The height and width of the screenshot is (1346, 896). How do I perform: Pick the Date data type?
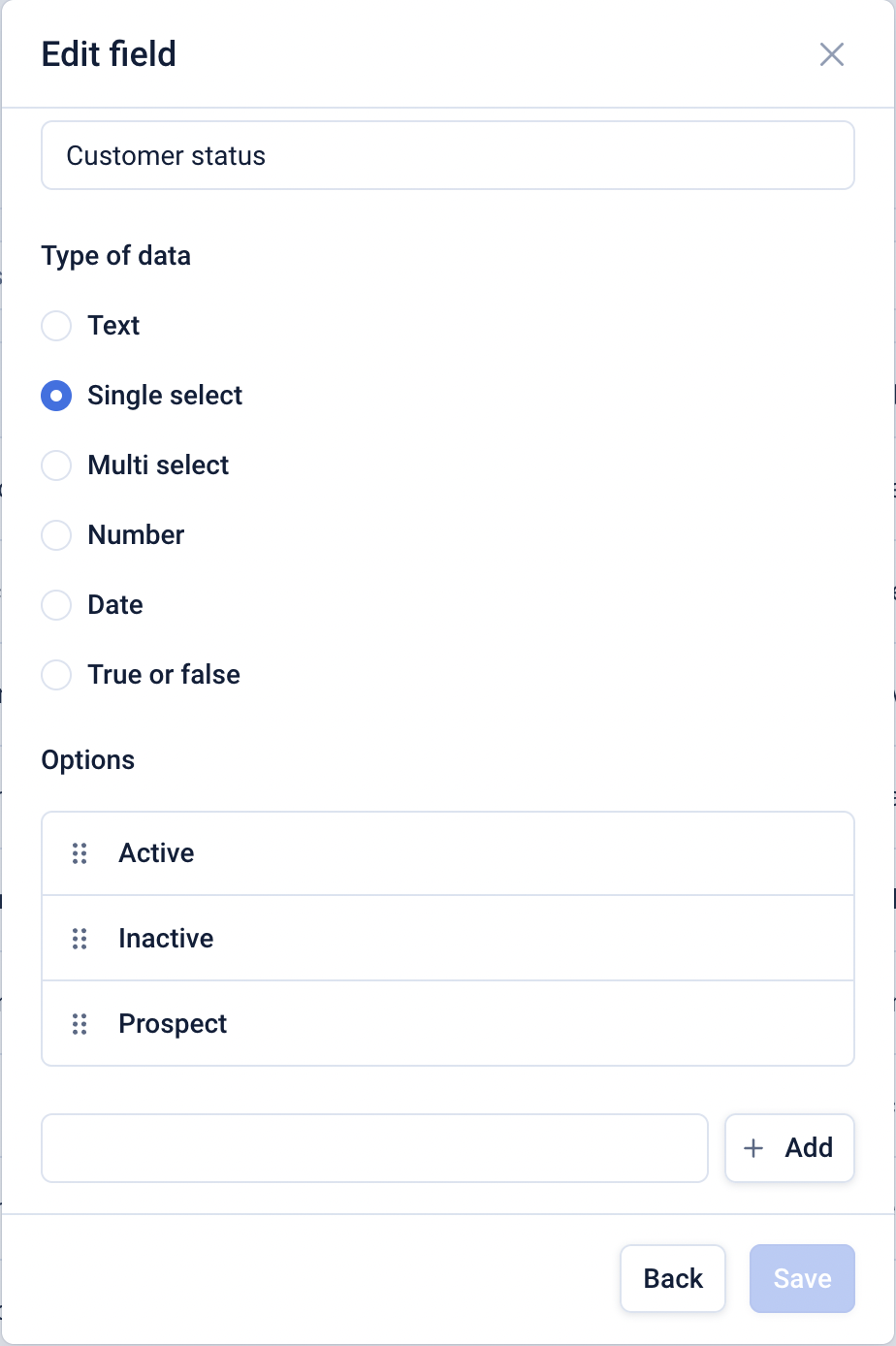pos(56,605)
